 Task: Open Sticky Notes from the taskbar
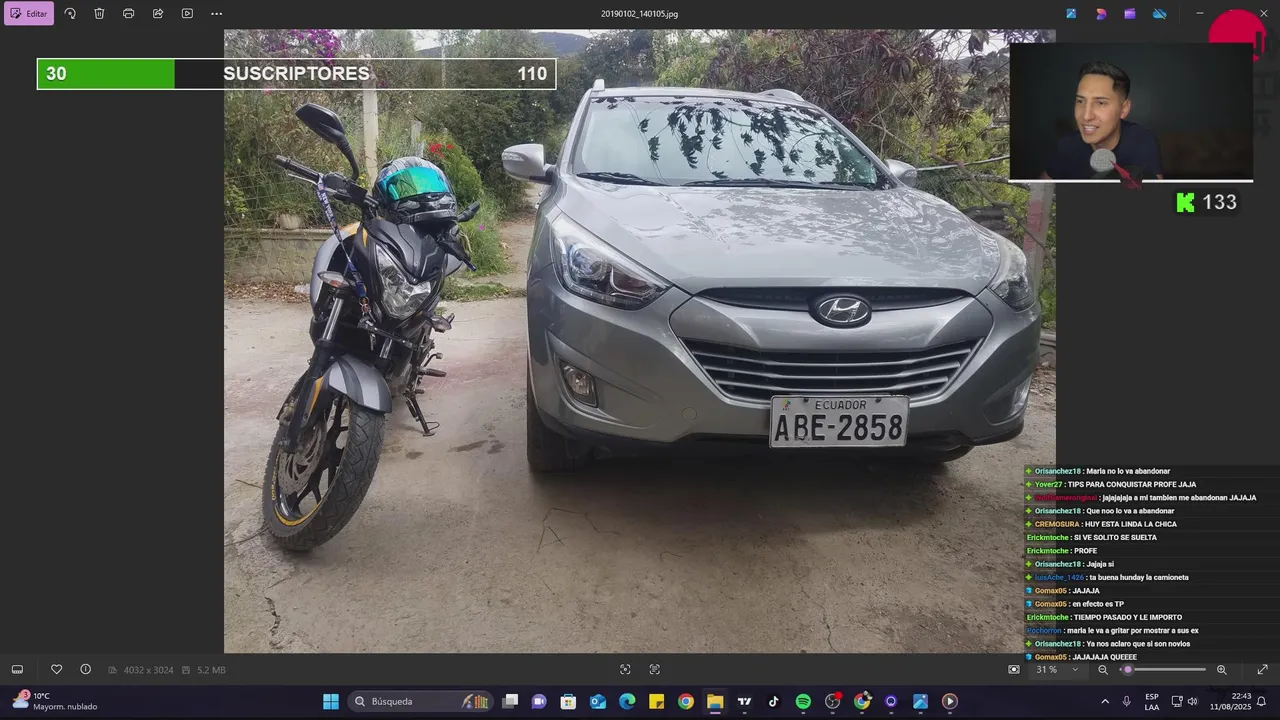click(x=656, y=702)
